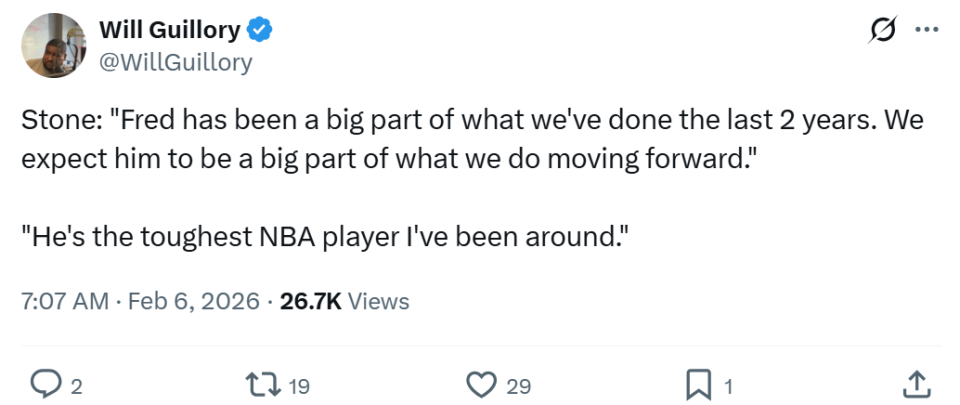Click the like count of 29
This screenshot has height=405, width=960.
(518, 386)
